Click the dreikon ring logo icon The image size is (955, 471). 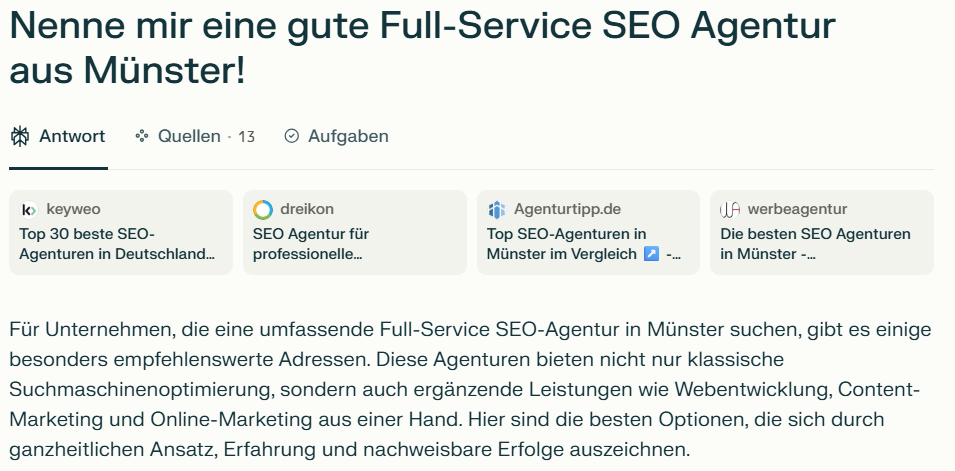[263, 210]
